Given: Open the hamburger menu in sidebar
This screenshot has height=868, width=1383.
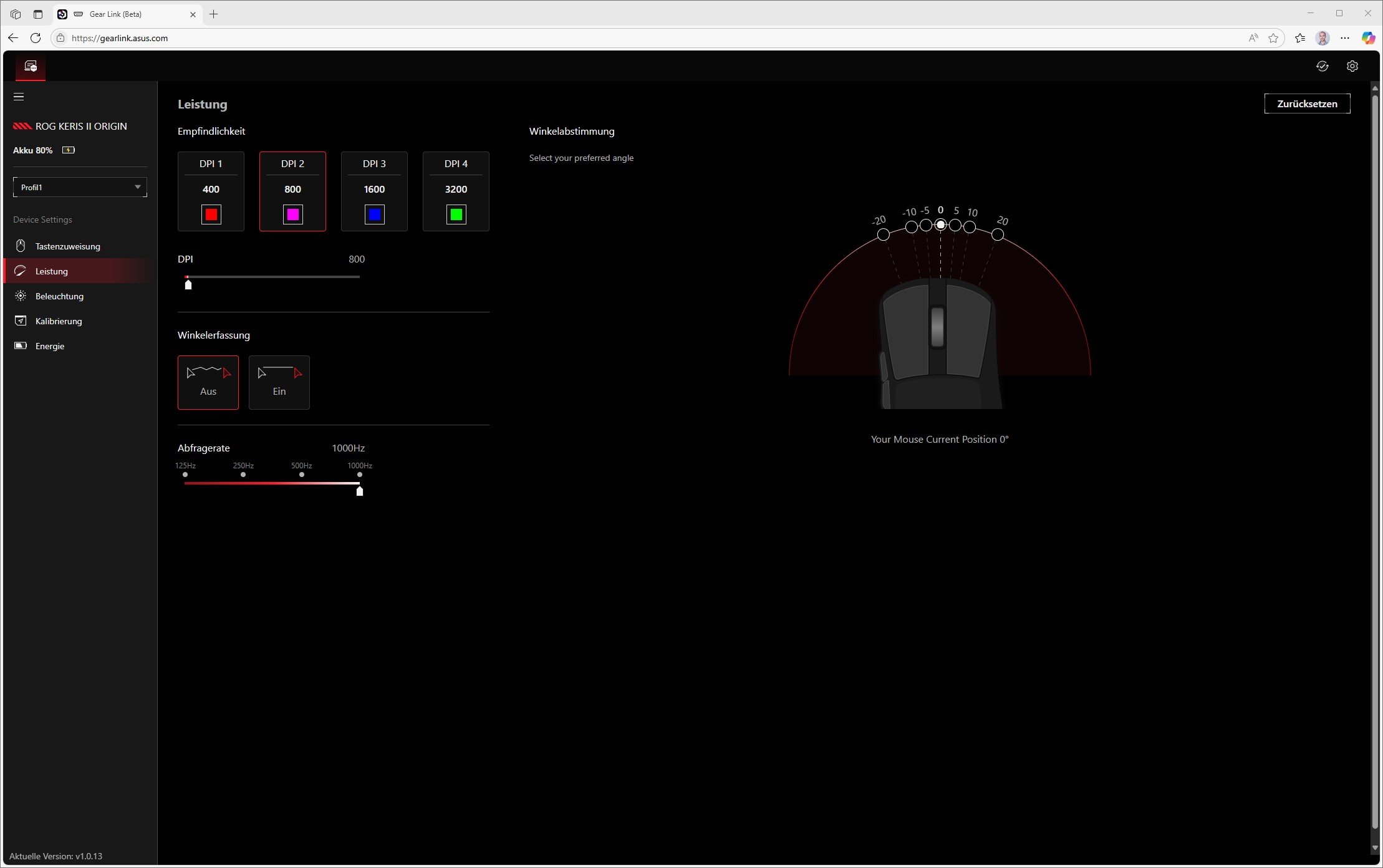Looking at the screenshot, I should 19,97.
